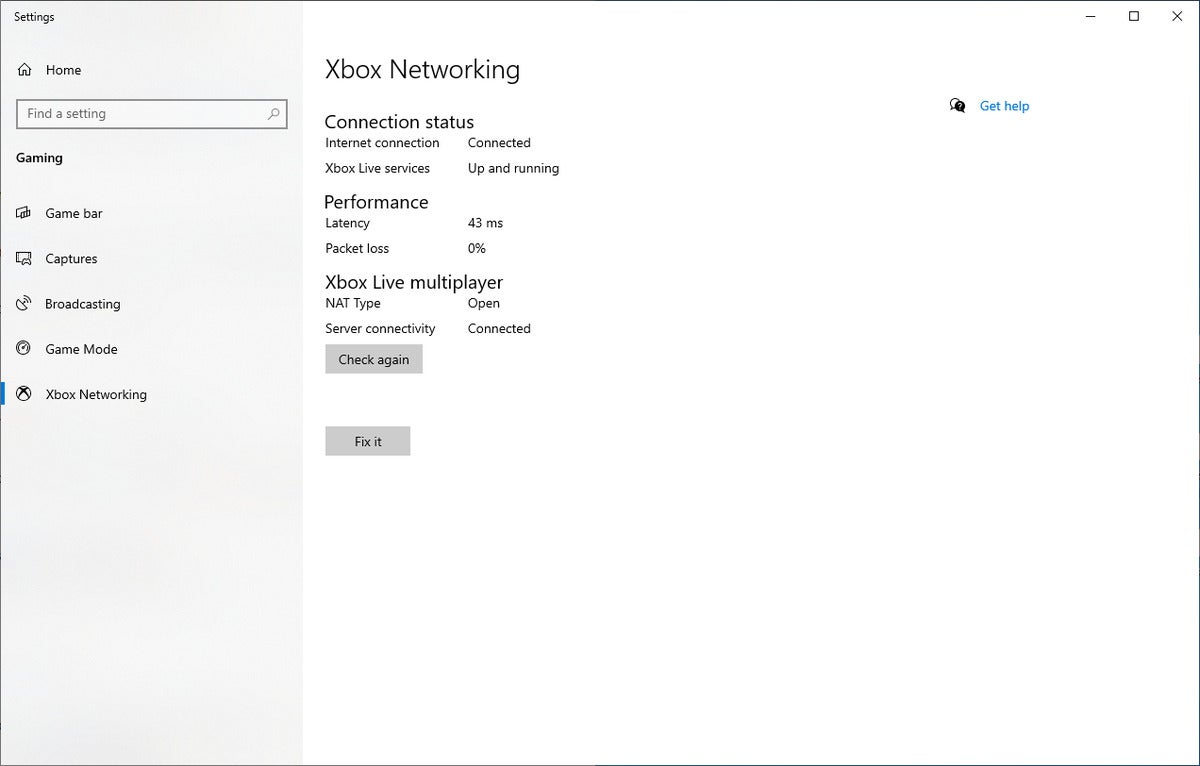Close the Settings window
The width and height of the screenshot is (1200, 766).
[x=1177, y=16]
